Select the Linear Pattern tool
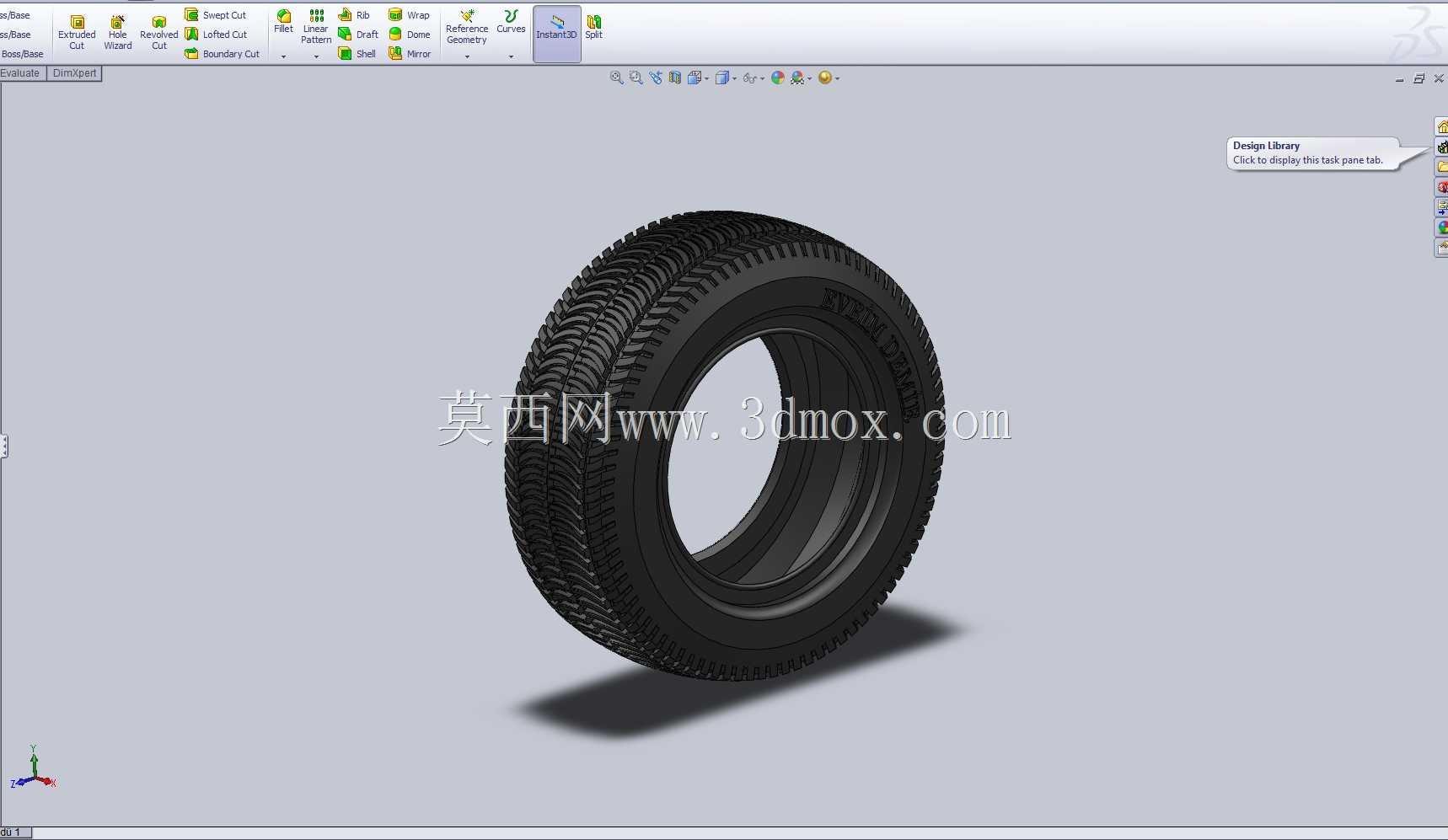This screenshot has width=1448, height=840. click(316, 26)
